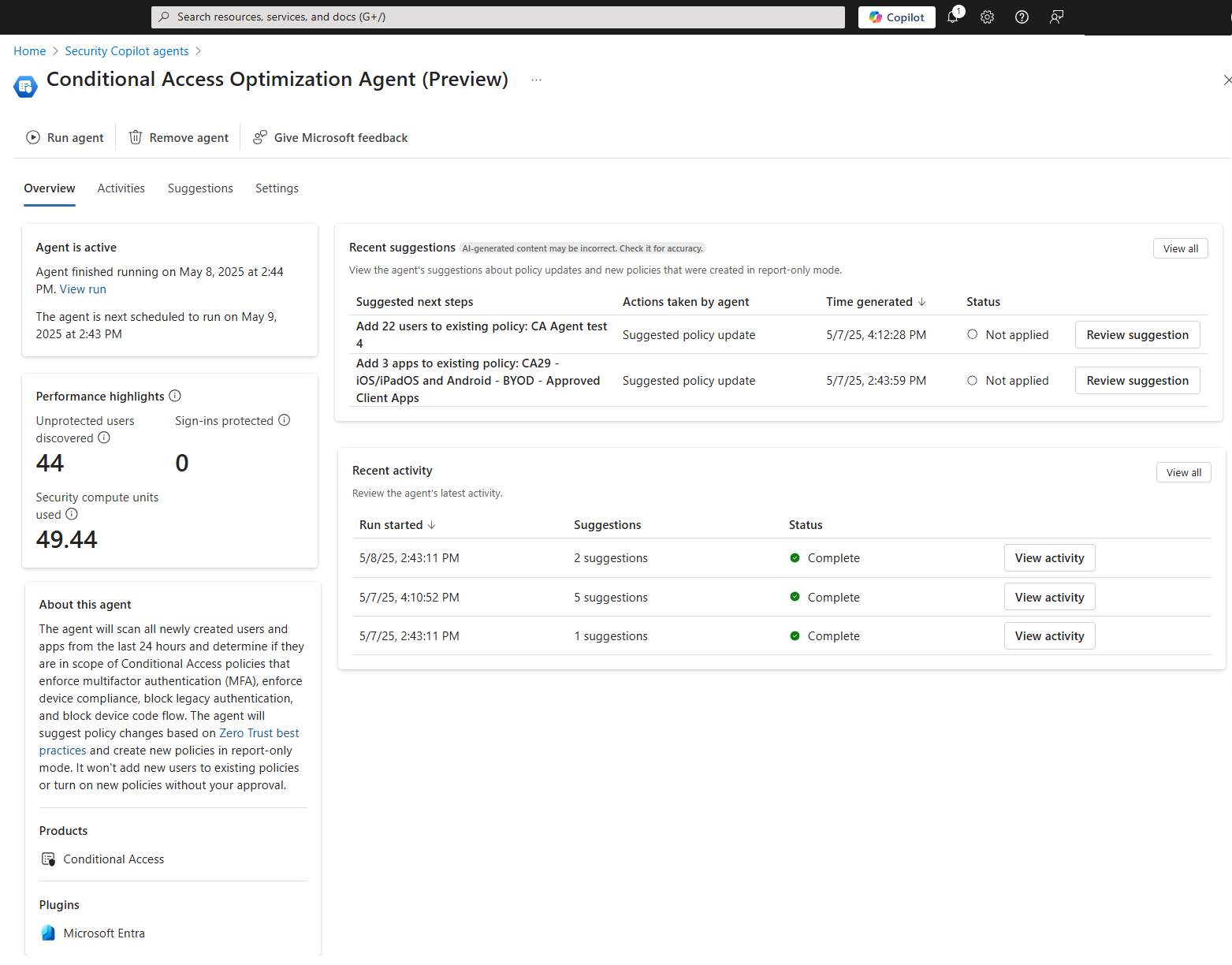Click the Run started sort arrow
Image resolution: width=1232 pixels, height=965 pixels.
[x=432, y=525]
